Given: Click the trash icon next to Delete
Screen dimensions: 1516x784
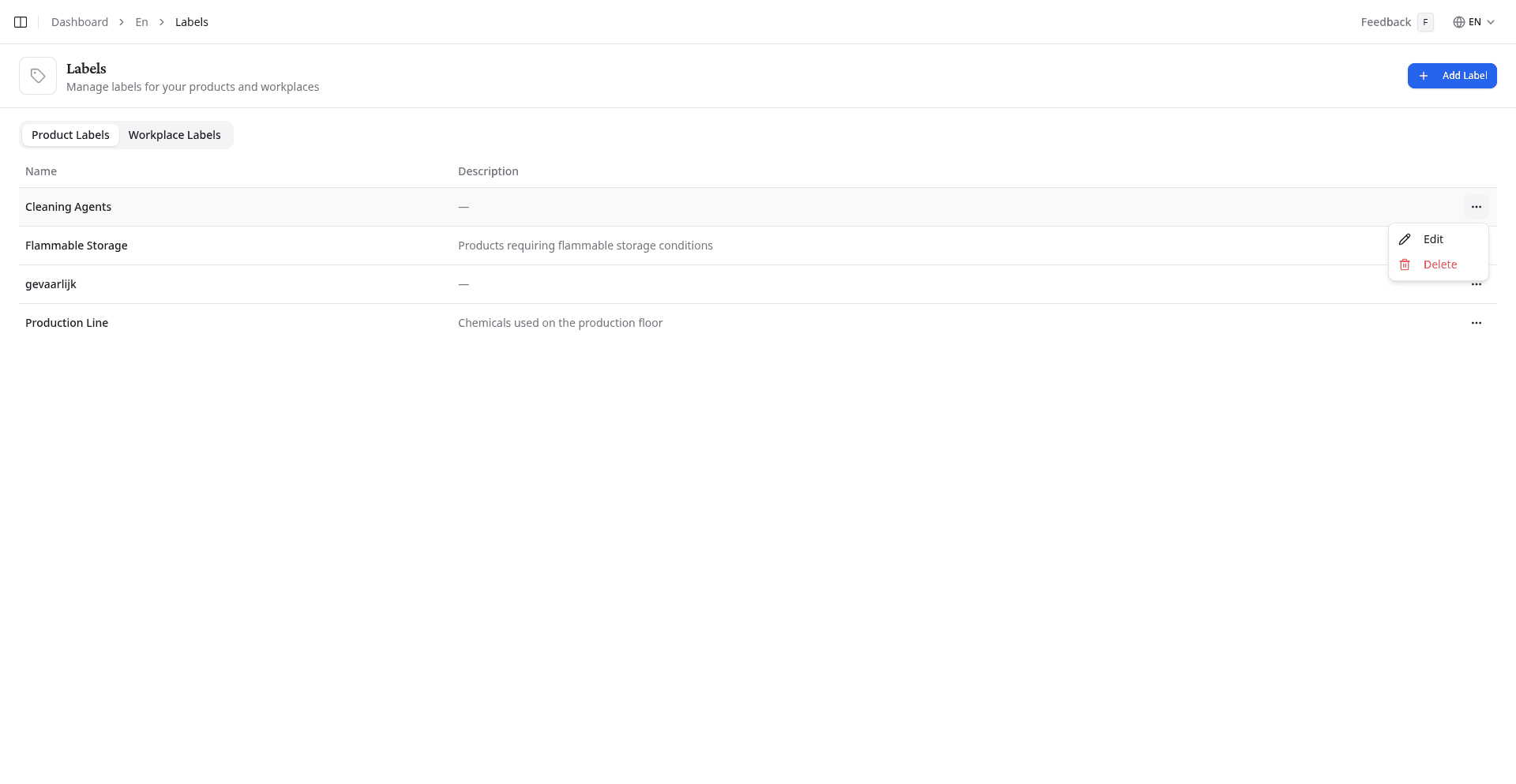Looking at the screenshot, I should click(x=1405, y=264).
